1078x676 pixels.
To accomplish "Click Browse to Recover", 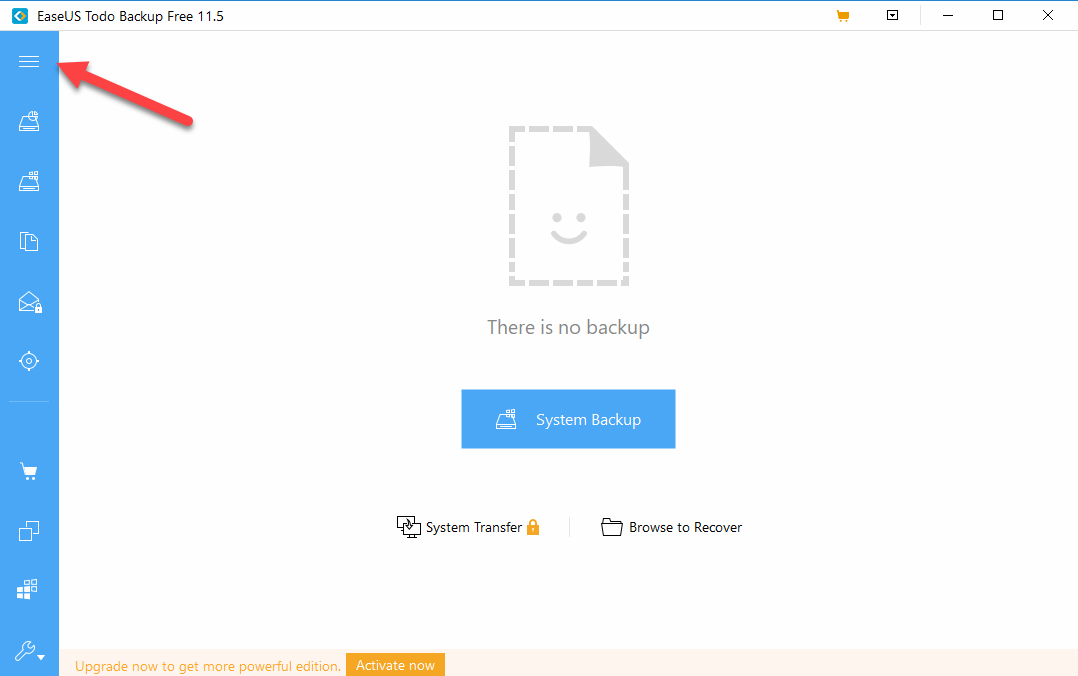I will tap(672, 527).
